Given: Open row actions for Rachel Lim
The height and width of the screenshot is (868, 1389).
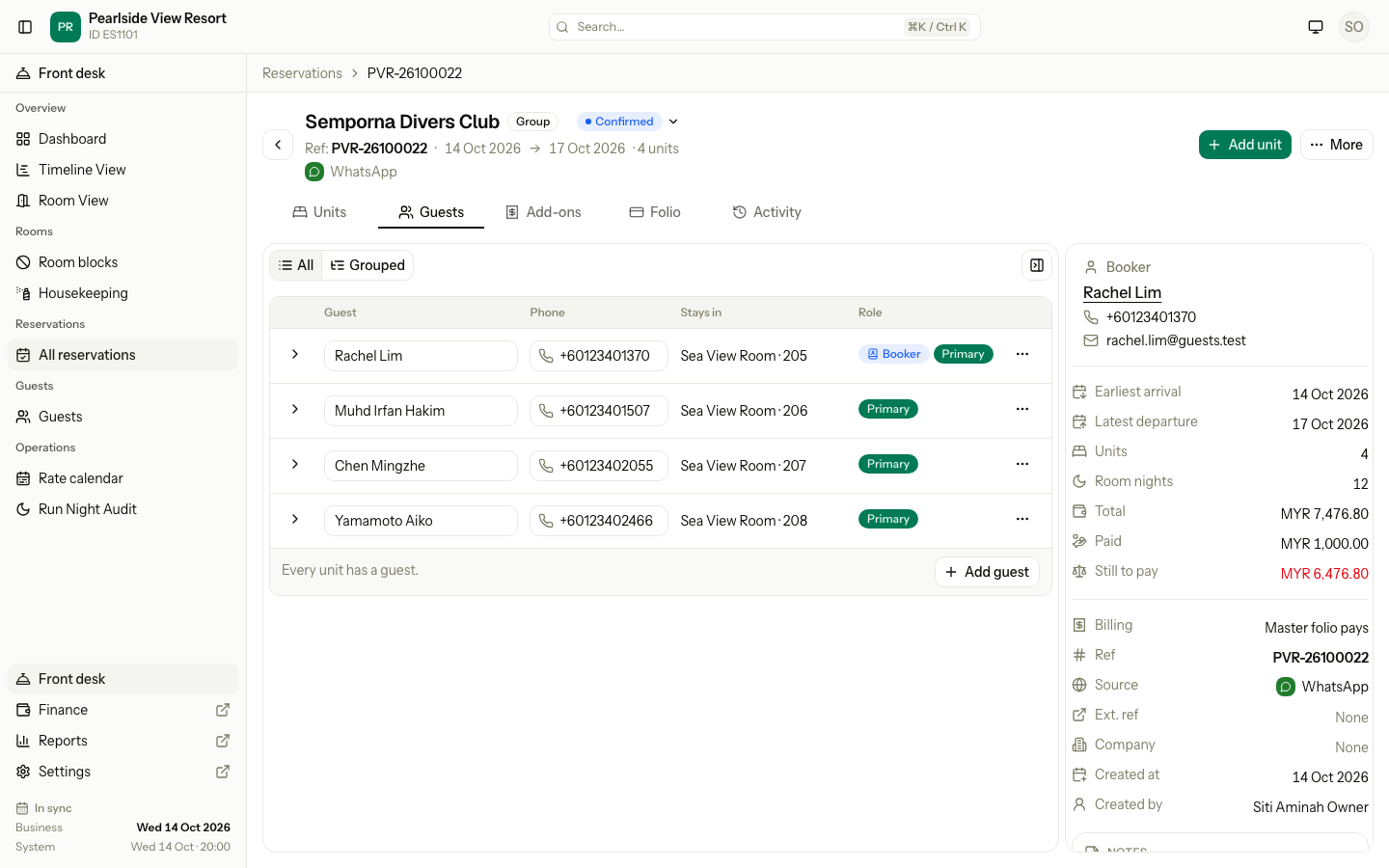Looking at the screenshot, I should click(x=1022, y=354).
